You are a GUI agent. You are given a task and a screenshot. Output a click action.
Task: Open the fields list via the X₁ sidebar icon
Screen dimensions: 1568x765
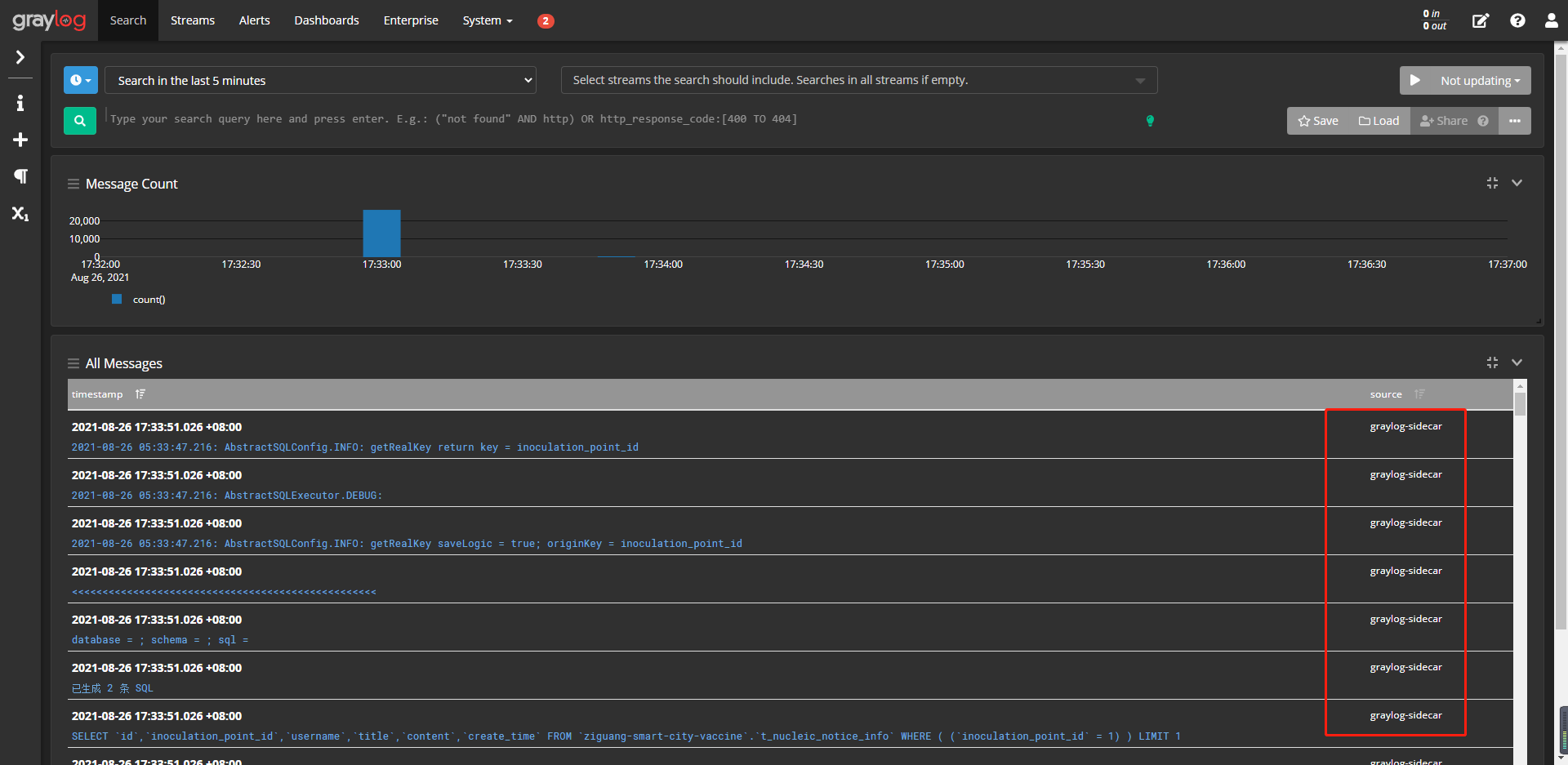20,214
